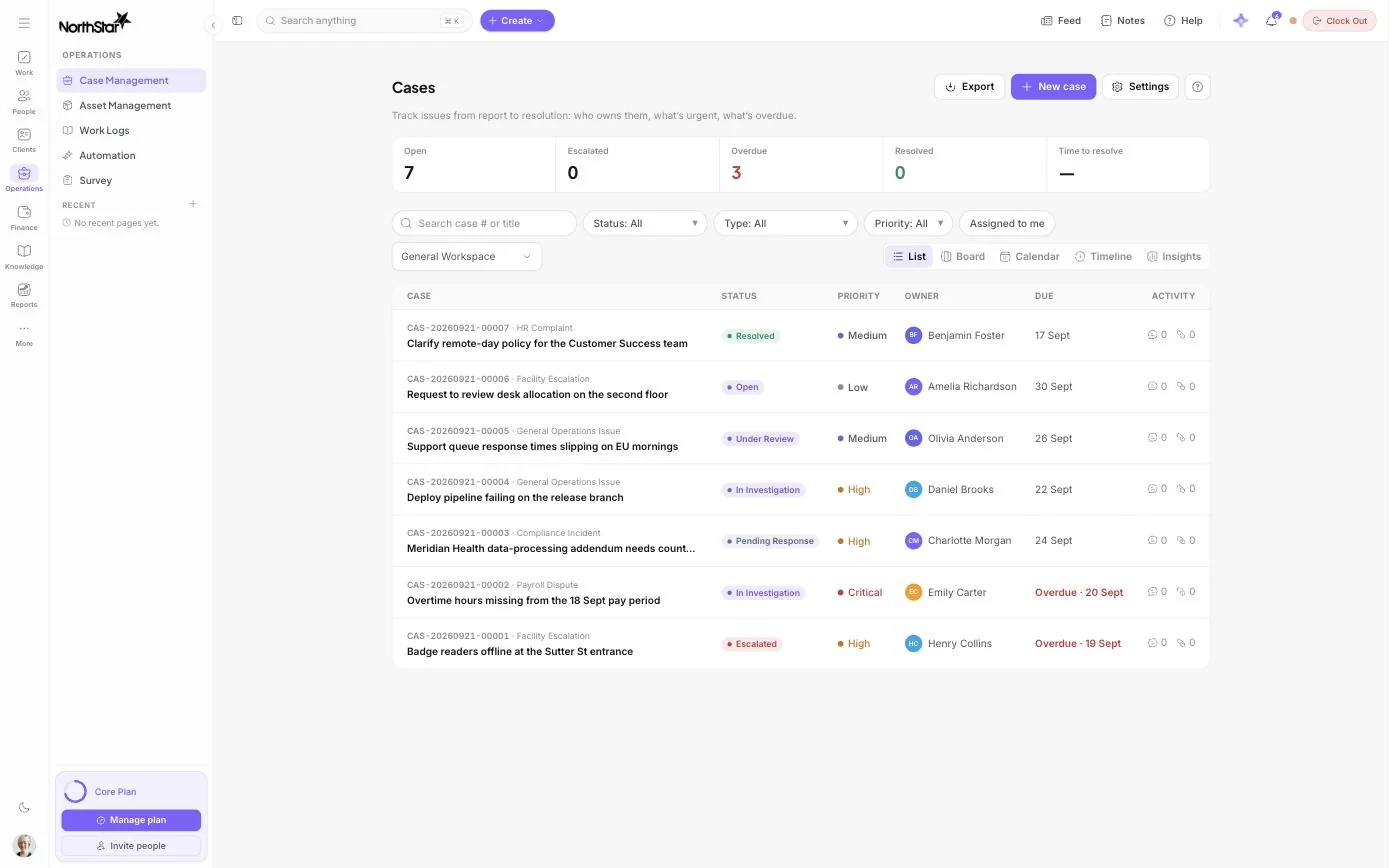Open the AI assistant sparkle icon
This screenshot has height=868, width=1389.
pyautogui.click(x=1241, y=20)
